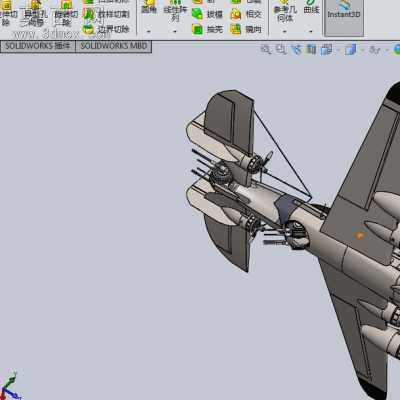Choose the Lofted Cut (放样切割) tool
Viewport: 400px width, 400px height.
(106, 14)
